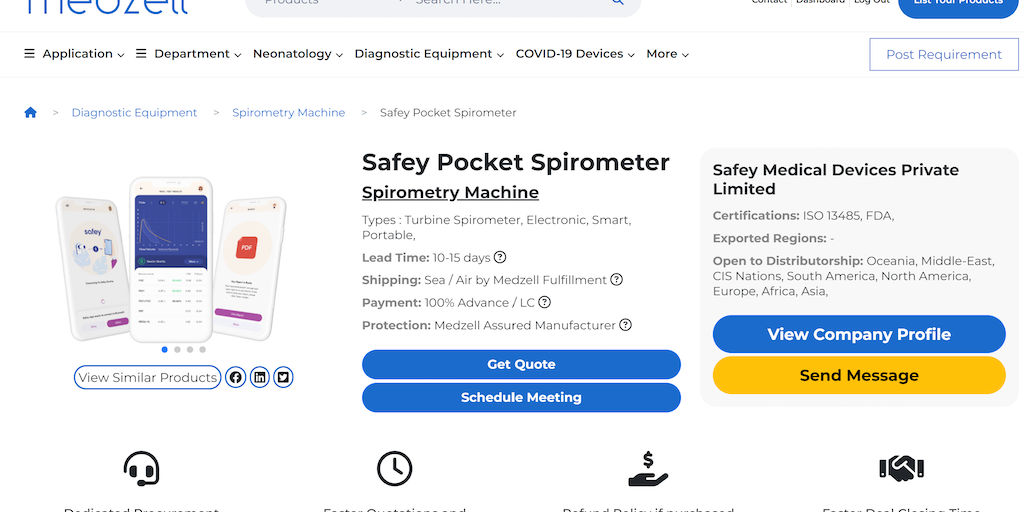The height and width of the screenshot is (512, 1024).
Task: Click the Get Quote button
Action: point(521,364)
